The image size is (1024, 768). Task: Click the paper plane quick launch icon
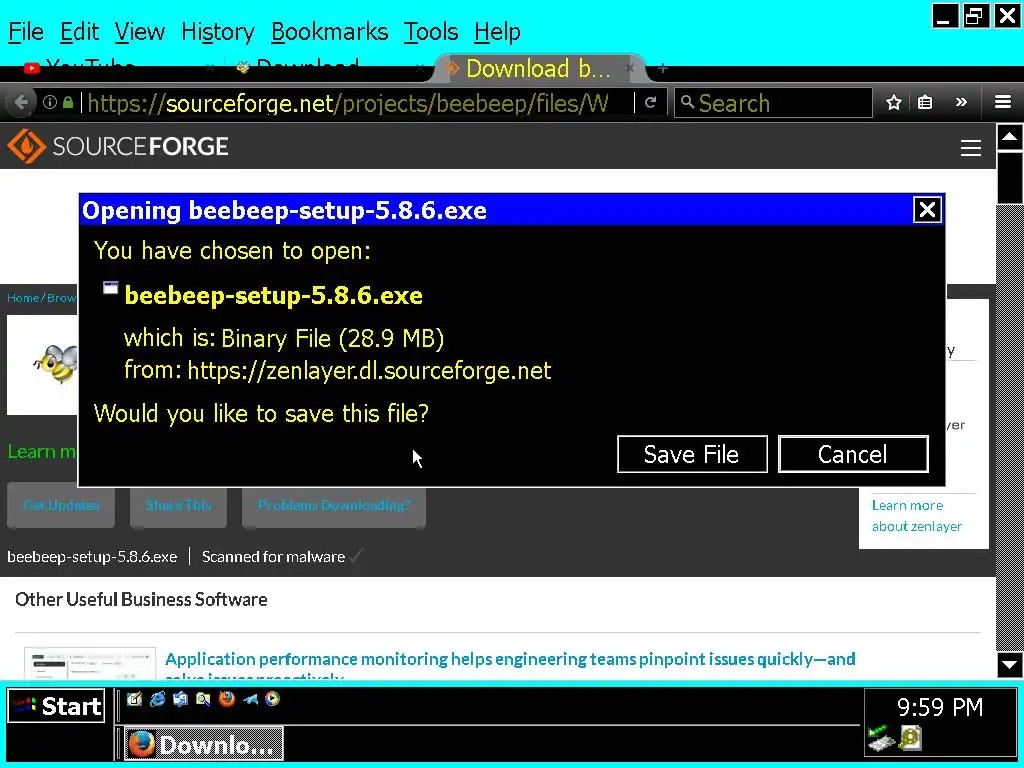(250, 699)
